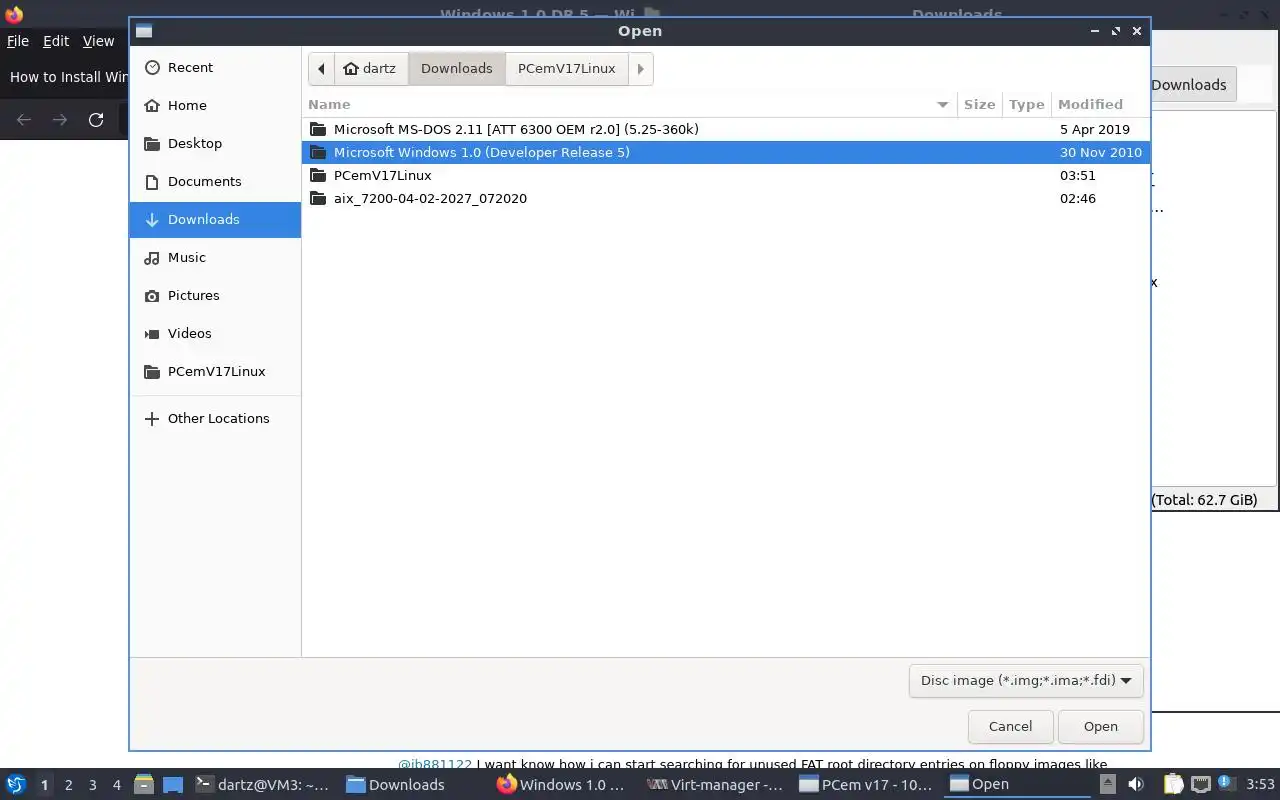
Task: Click the path bar forward arrow
Action: point(641,68)
